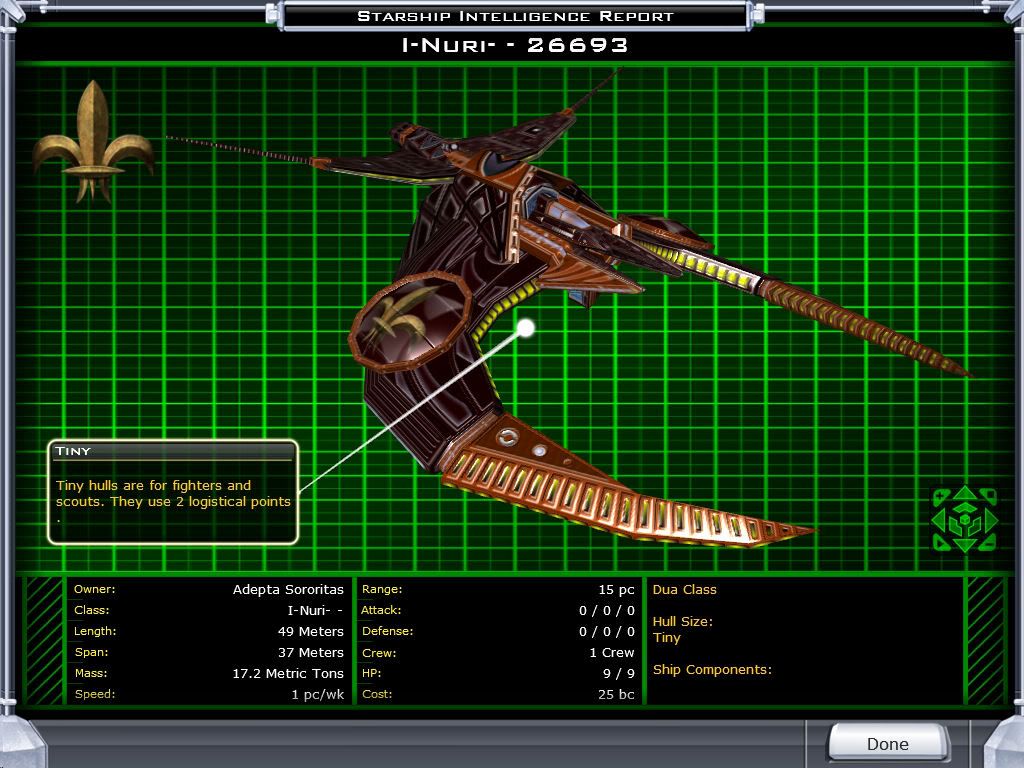1024x768 pixels.
Task: Rotate ship view up with the up arrow
Action: point(965,493)
